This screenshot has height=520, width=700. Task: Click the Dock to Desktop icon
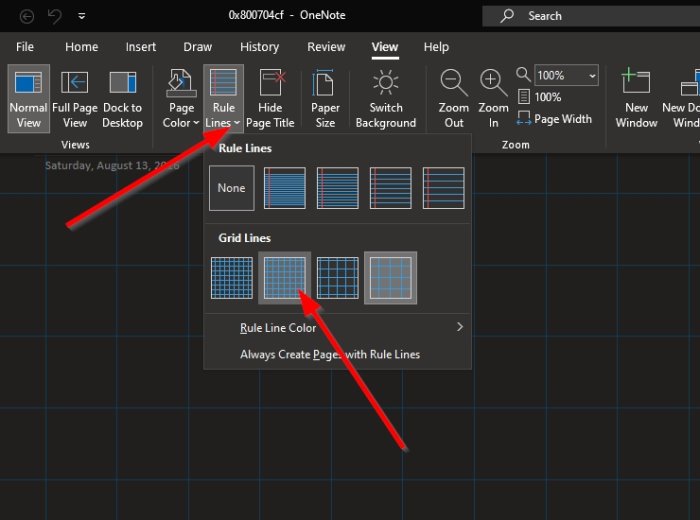[122, 99]
